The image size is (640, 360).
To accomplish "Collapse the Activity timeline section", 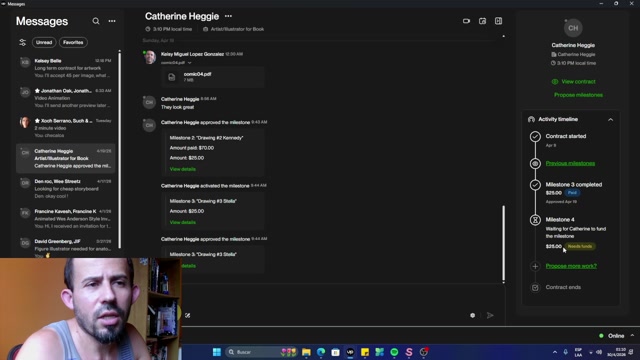I will click(611, 120).
